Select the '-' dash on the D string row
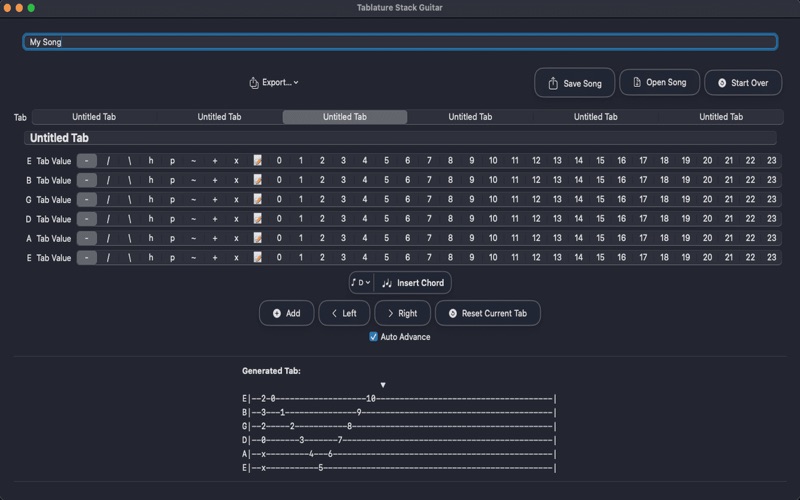Image resolution: width=800 pixels, height=500 pixels. click(x=87, y=219)
